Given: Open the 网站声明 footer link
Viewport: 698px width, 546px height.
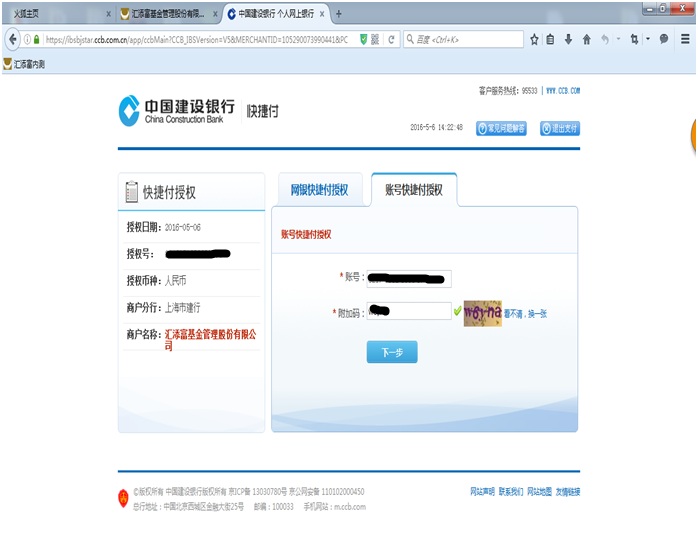Looking at the screenshot, I should (x=482, y=492).
